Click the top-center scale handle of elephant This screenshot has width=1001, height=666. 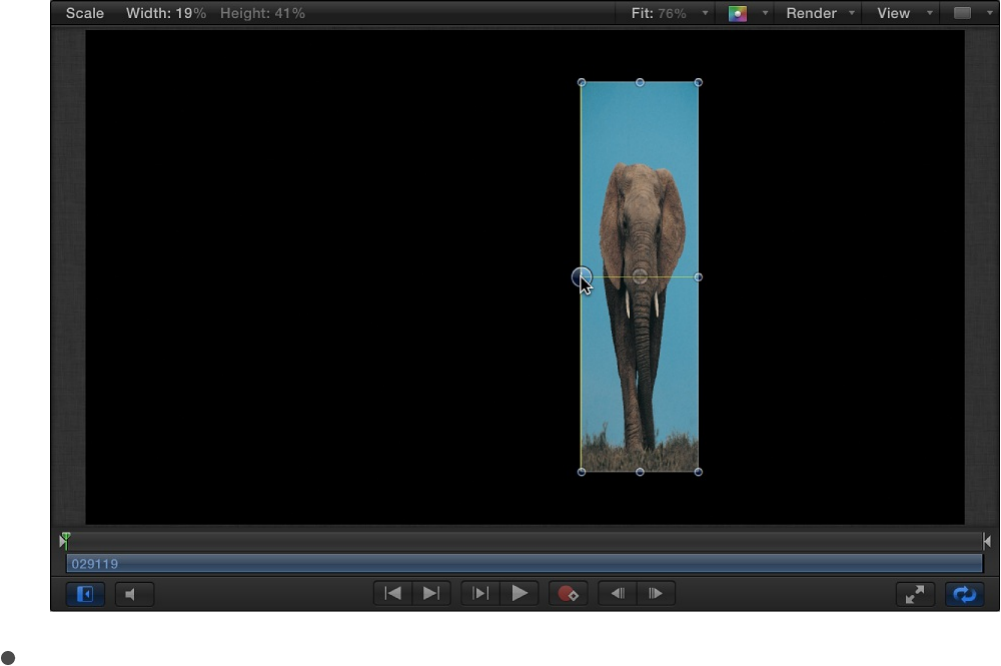(640, 82)
